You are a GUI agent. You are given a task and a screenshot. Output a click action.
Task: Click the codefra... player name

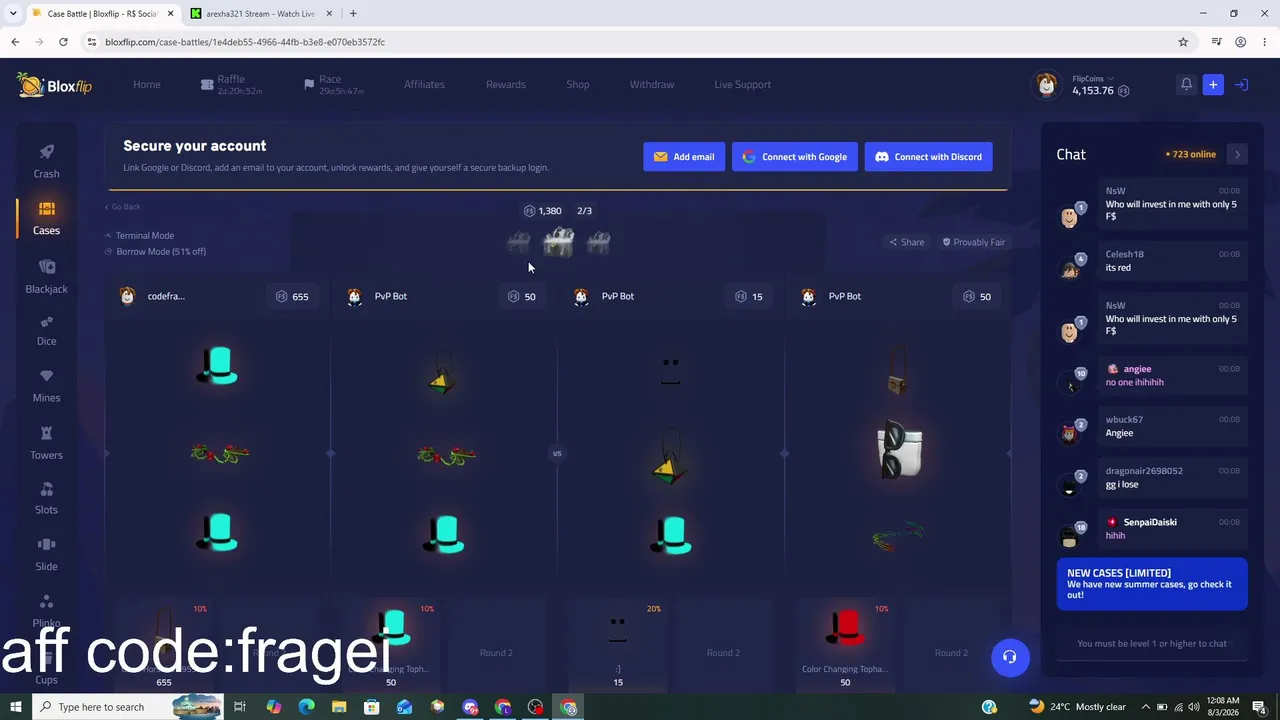point(166,296)
